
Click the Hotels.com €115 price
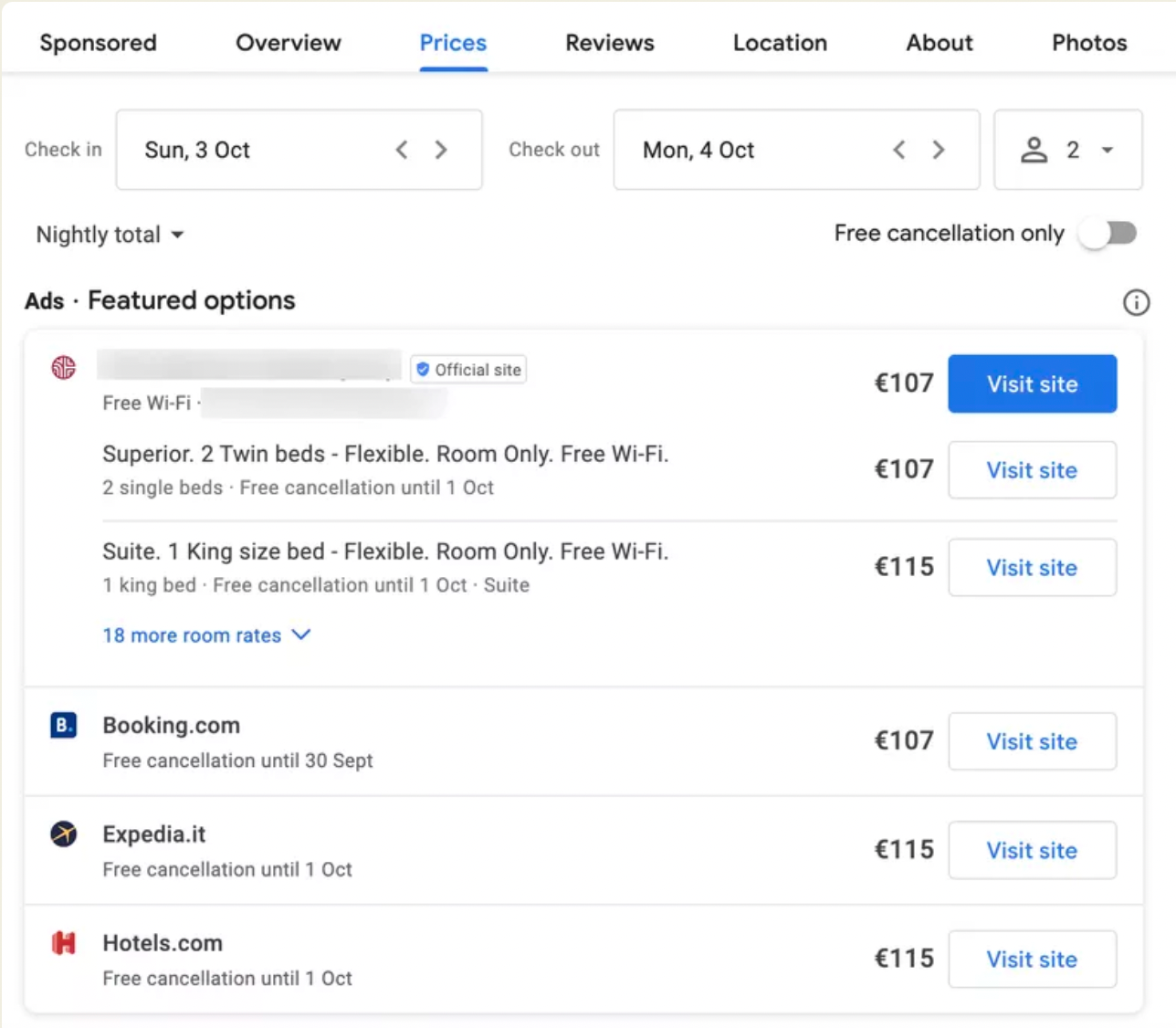[x=904, y=958]
